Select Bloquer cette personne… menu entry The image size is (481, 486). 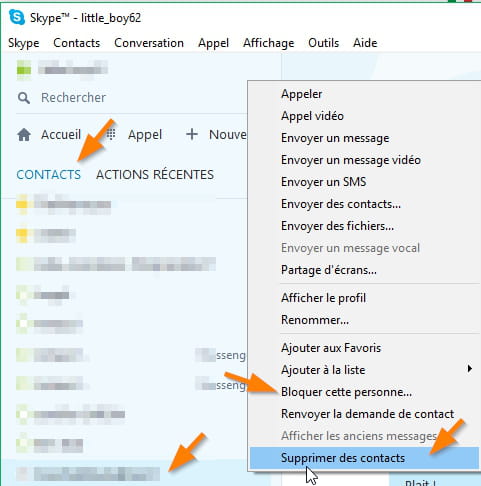pyautogui.click(x=346, y=392)
